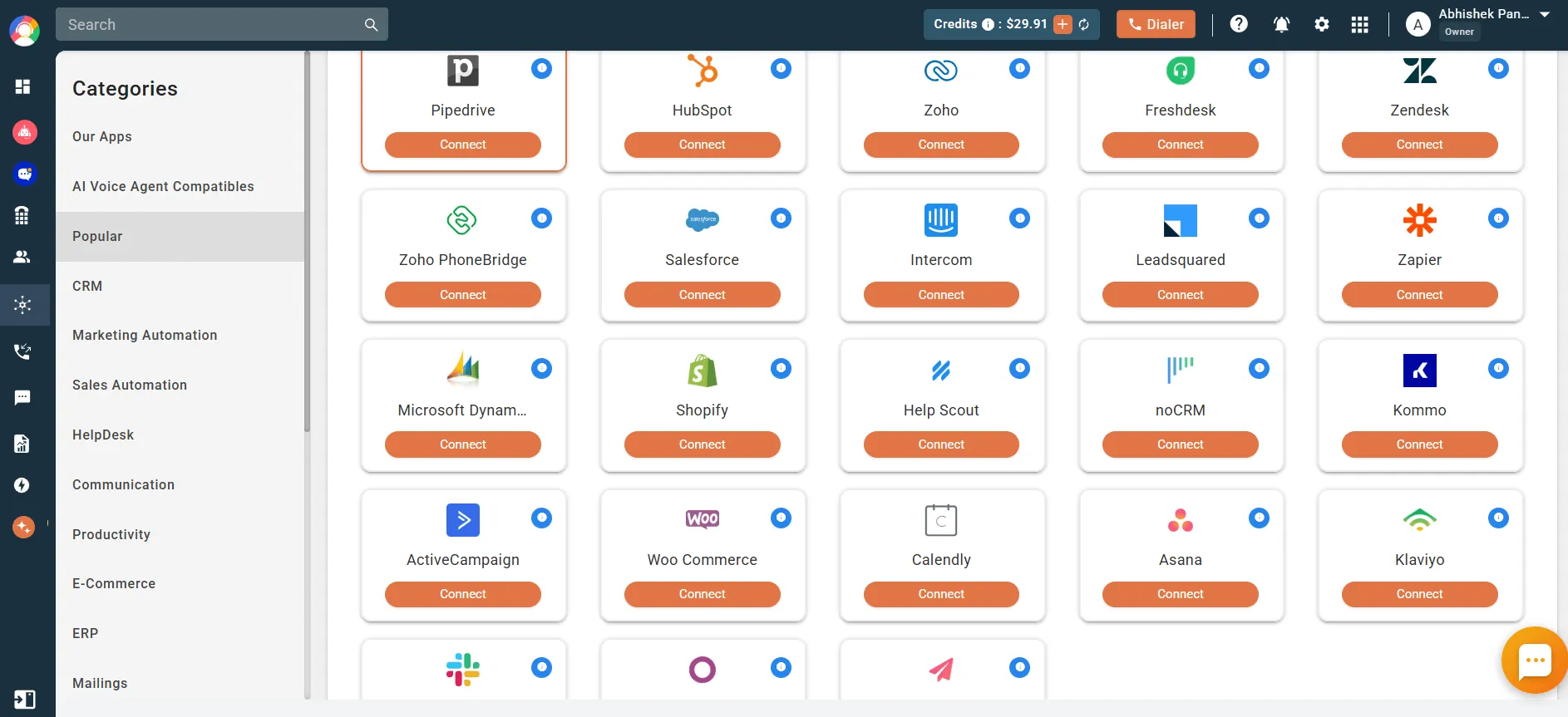Expand the Abhishek Pan... account dropdown arrow
Screen dimensions: 1568x717
pyautogui.click(x=1545, y=15)
